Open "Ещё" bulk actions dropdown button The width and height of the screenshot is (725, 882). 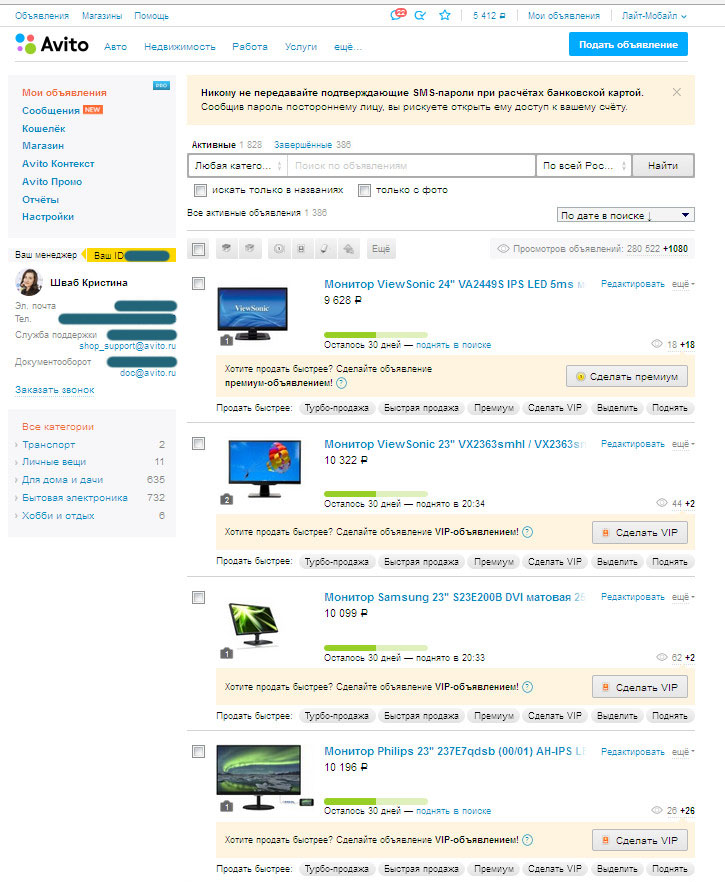coord(381,249)
